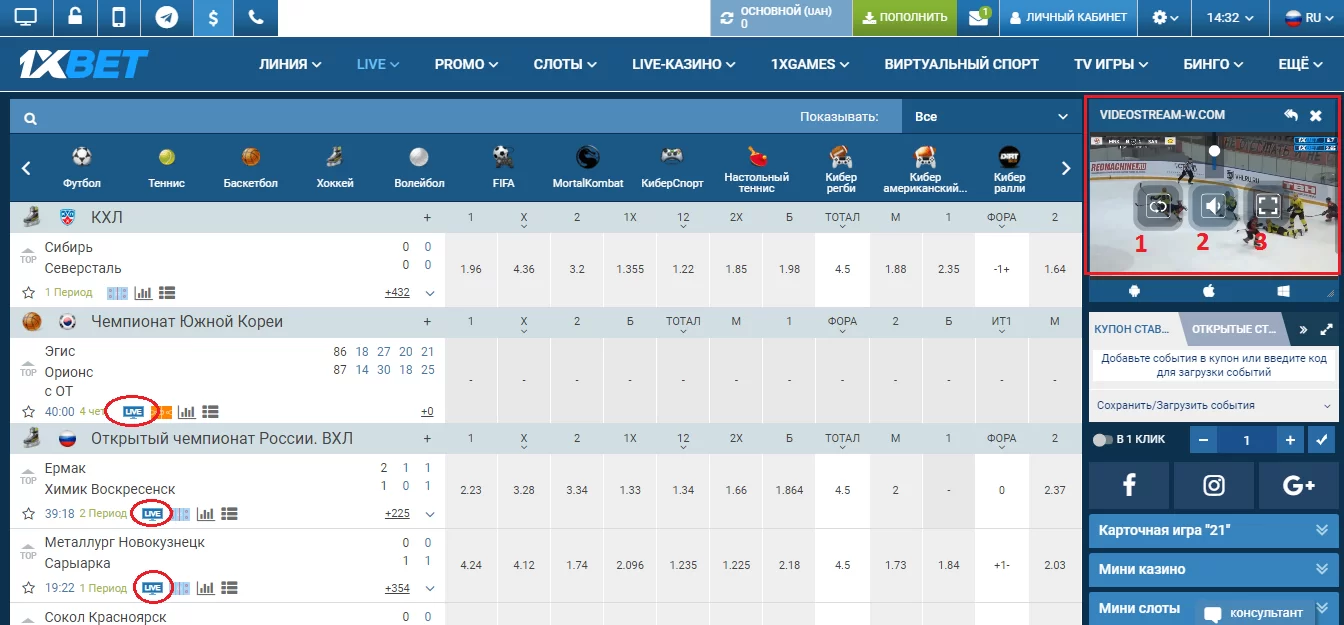Screen dimensions: 1344x625
Task: Click the phone callback icon
Action: [x=255, y=17]
